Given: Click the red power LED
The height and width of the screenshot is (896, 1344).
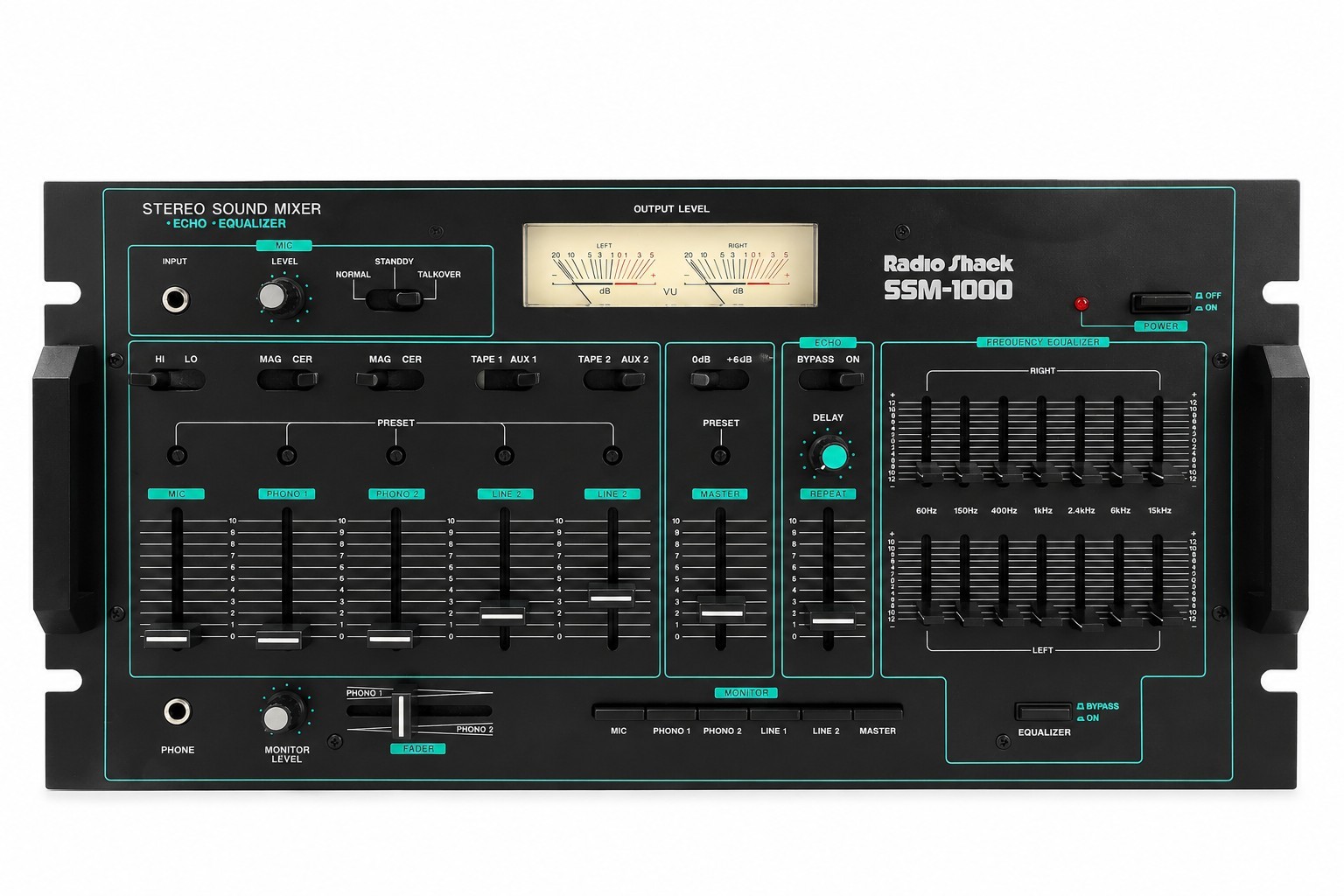Looking at the screenshot, I should [x=1081, y=304].
